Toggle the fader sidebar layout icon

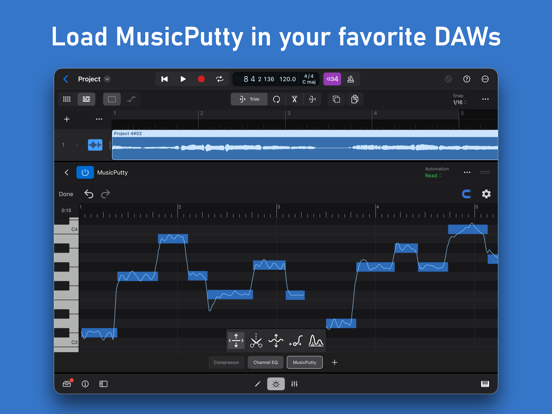(x=104, y=384)
